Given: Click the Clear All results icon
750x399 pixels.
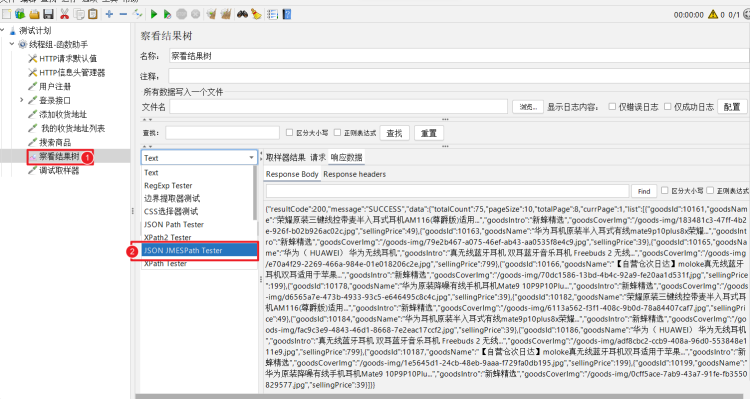Looking at the screenshot, I should pyautogui.click(x=226, y=14).
